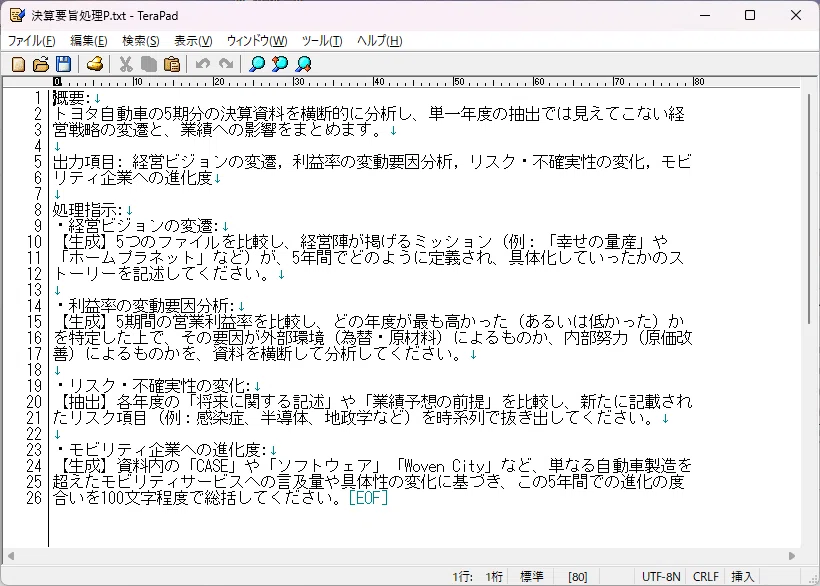This screenshot has height=586, width=820.
Task: Click line number 1 in the gutter
Action: click(38, 98)
